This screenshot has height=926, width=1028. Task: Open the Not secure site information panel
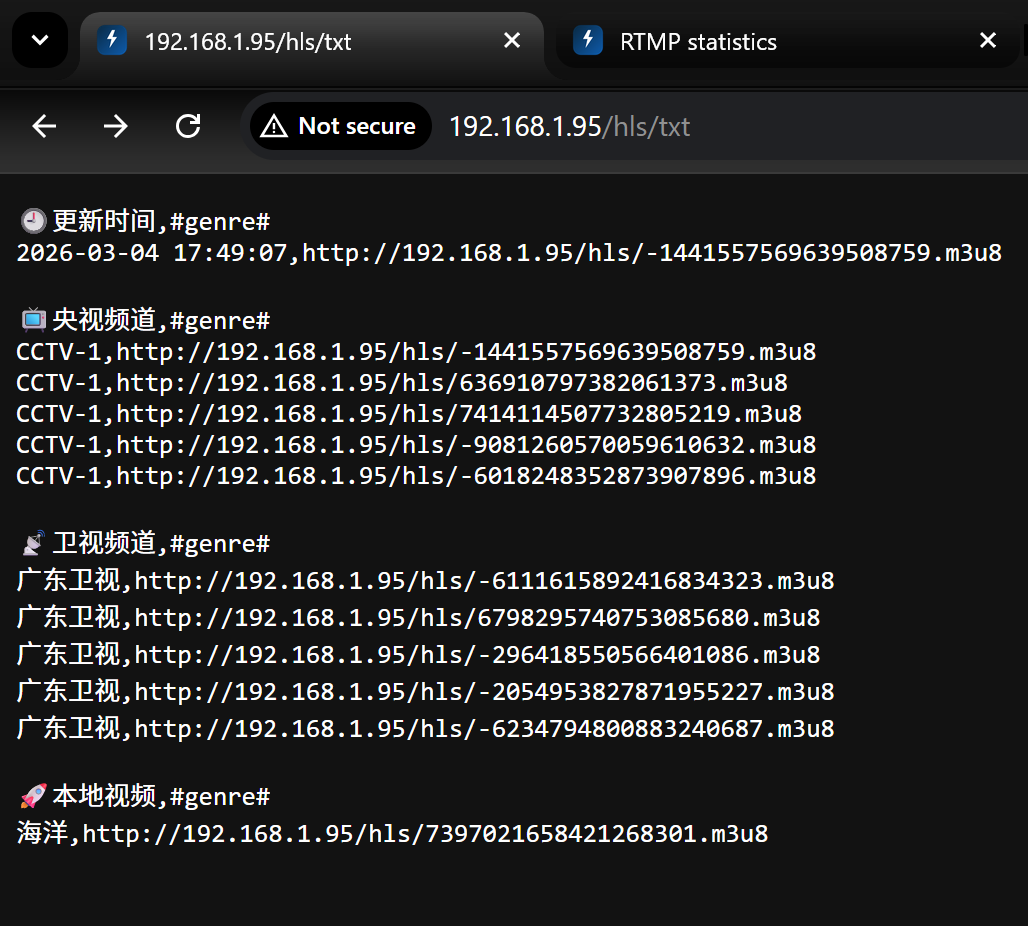[340, 125]
